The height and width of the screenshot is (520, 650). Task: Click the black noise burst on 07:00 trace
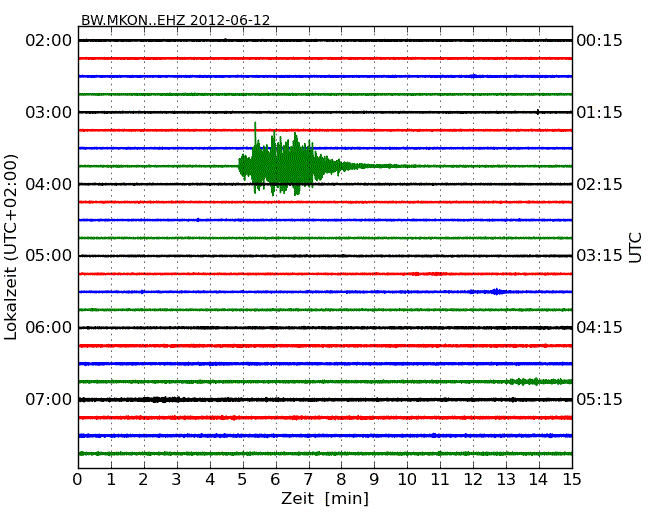162,400
